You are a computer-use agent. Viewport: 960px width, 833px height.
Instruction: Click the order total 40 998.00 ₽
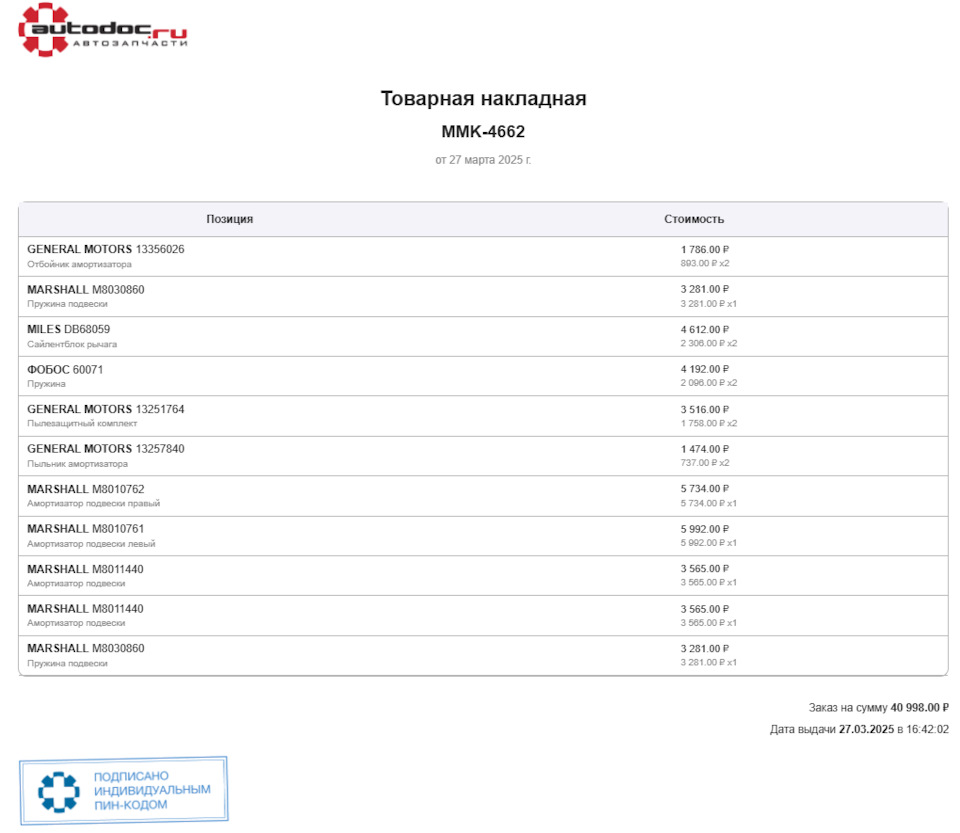click(x=919, y=708)
